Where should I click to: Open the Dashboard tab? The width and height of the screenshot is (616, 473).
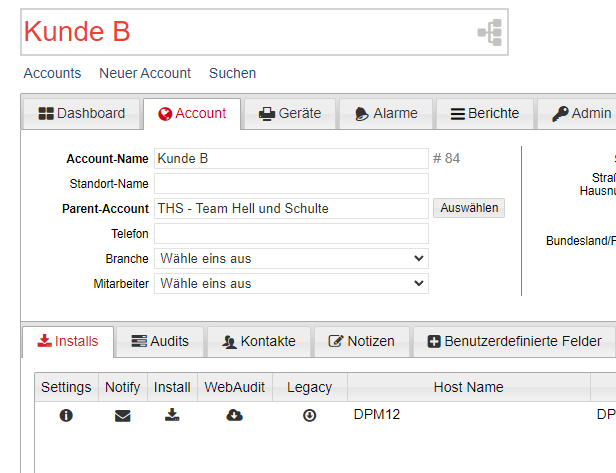pyautogui.click(x=81, y=114)
